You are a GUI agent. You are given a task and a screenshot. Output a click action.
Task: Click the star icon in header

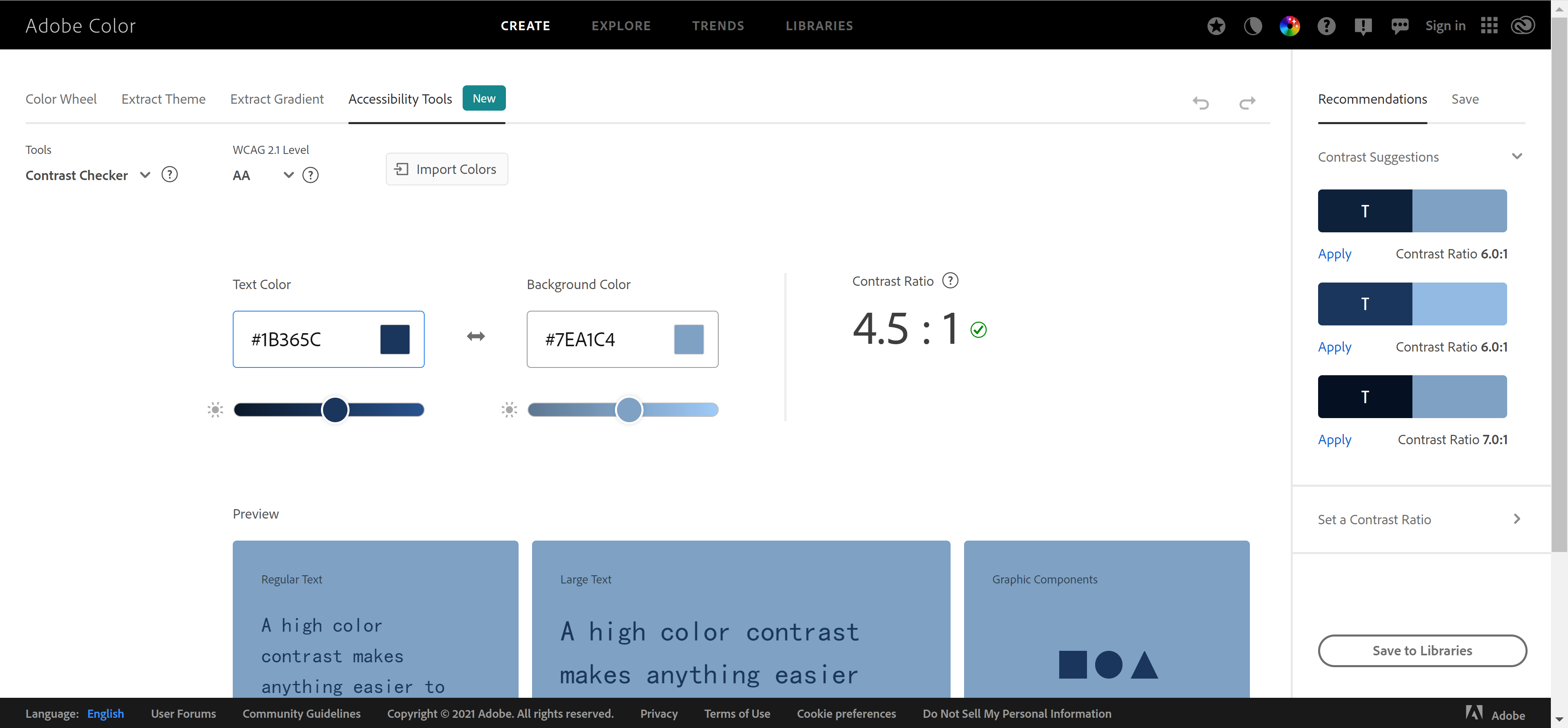coord(1216,26)
